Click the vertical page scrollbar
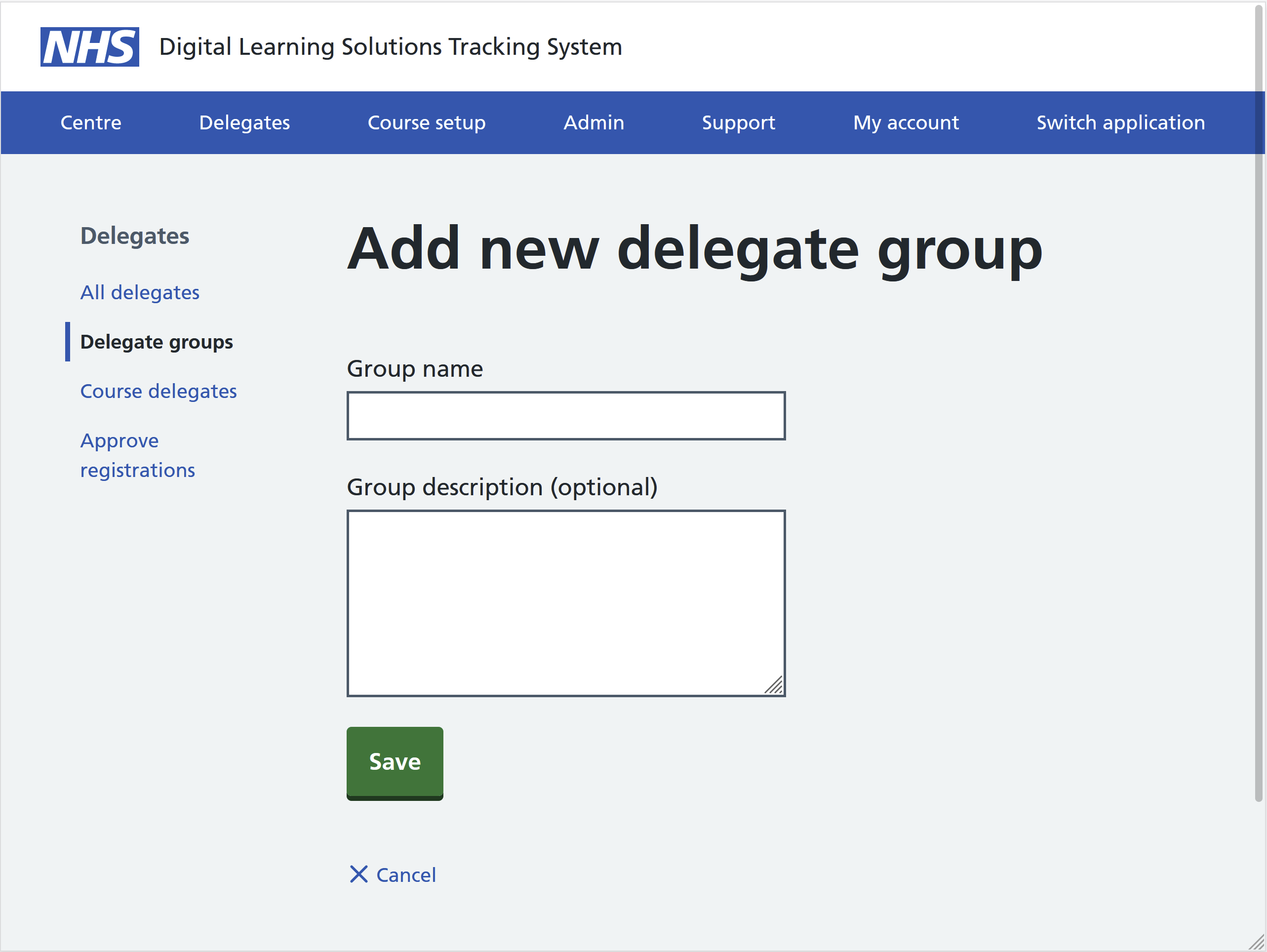This screenshot has width=1267, height=952. click(1259, 401)
